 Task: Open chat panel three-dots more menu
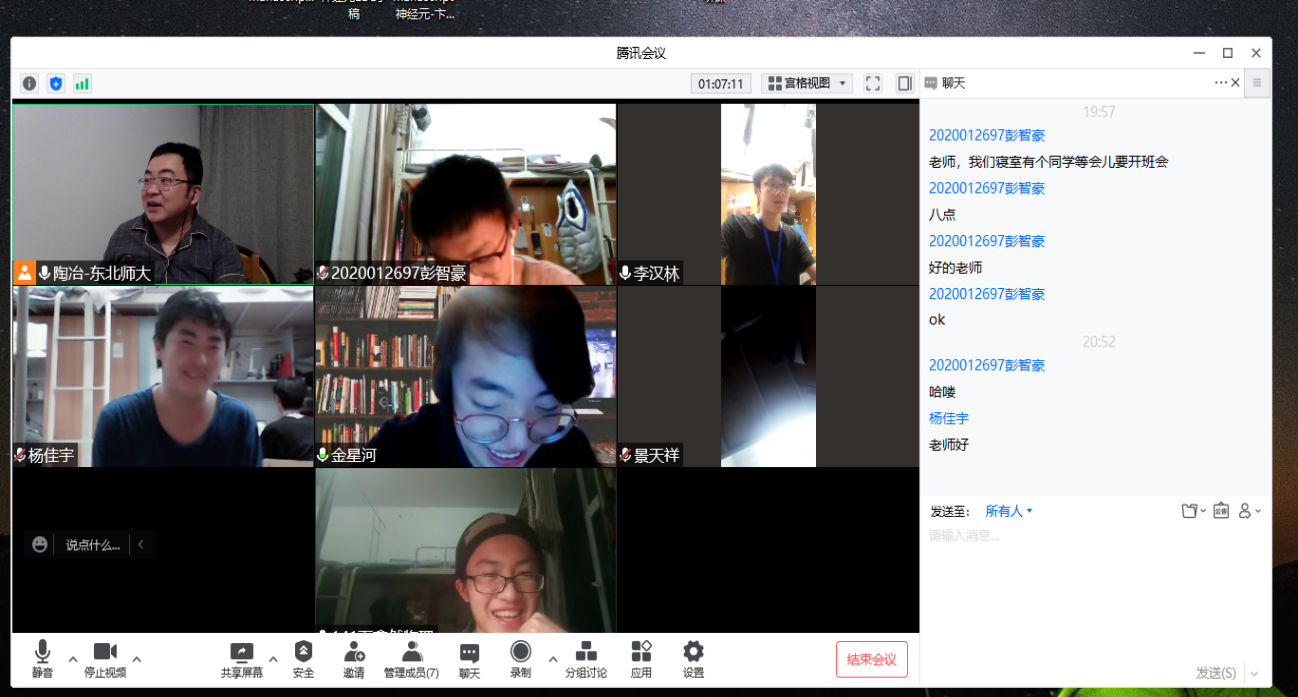pyautogui.click(x=1220, y=83)
